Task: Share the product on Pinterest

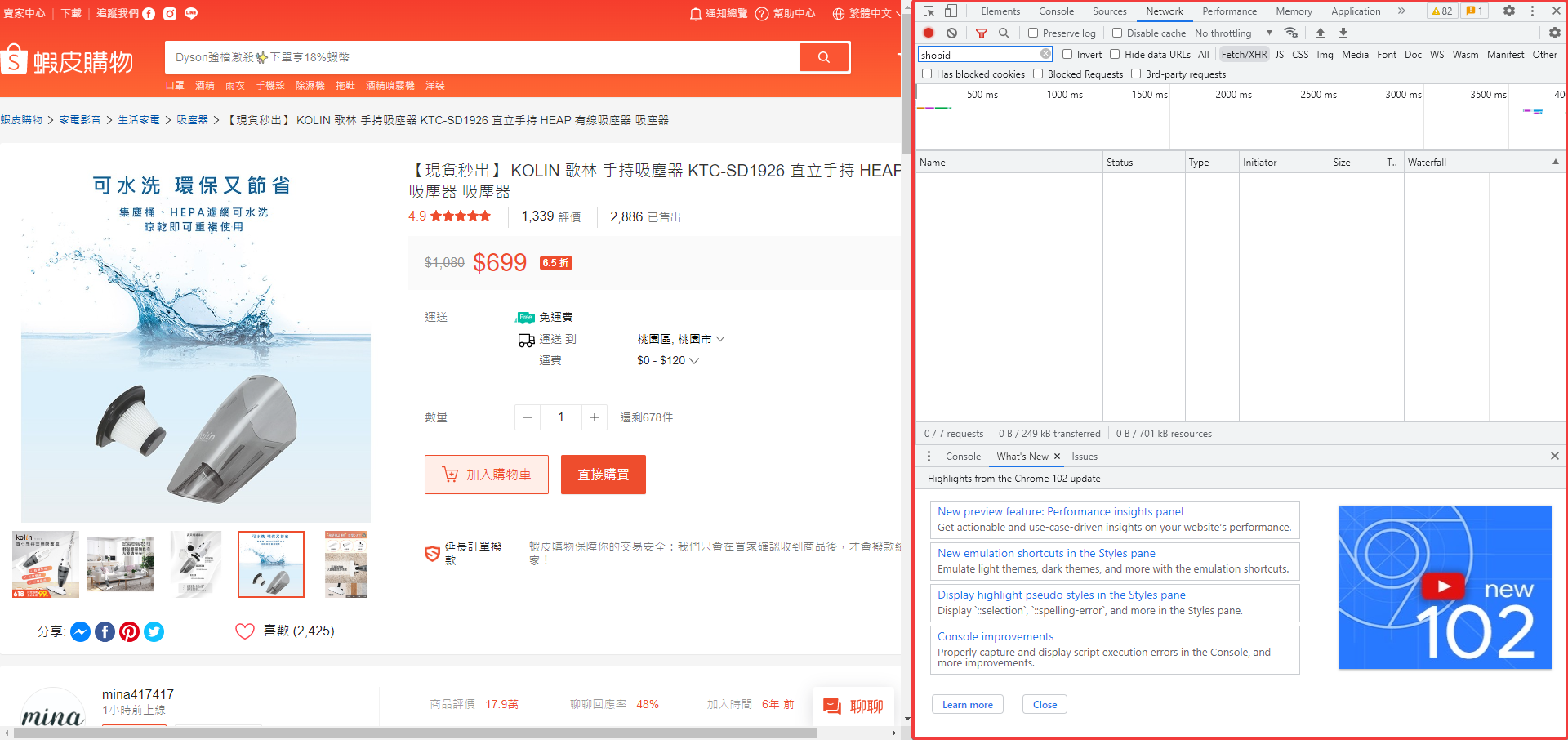Action: pos(129,631)
